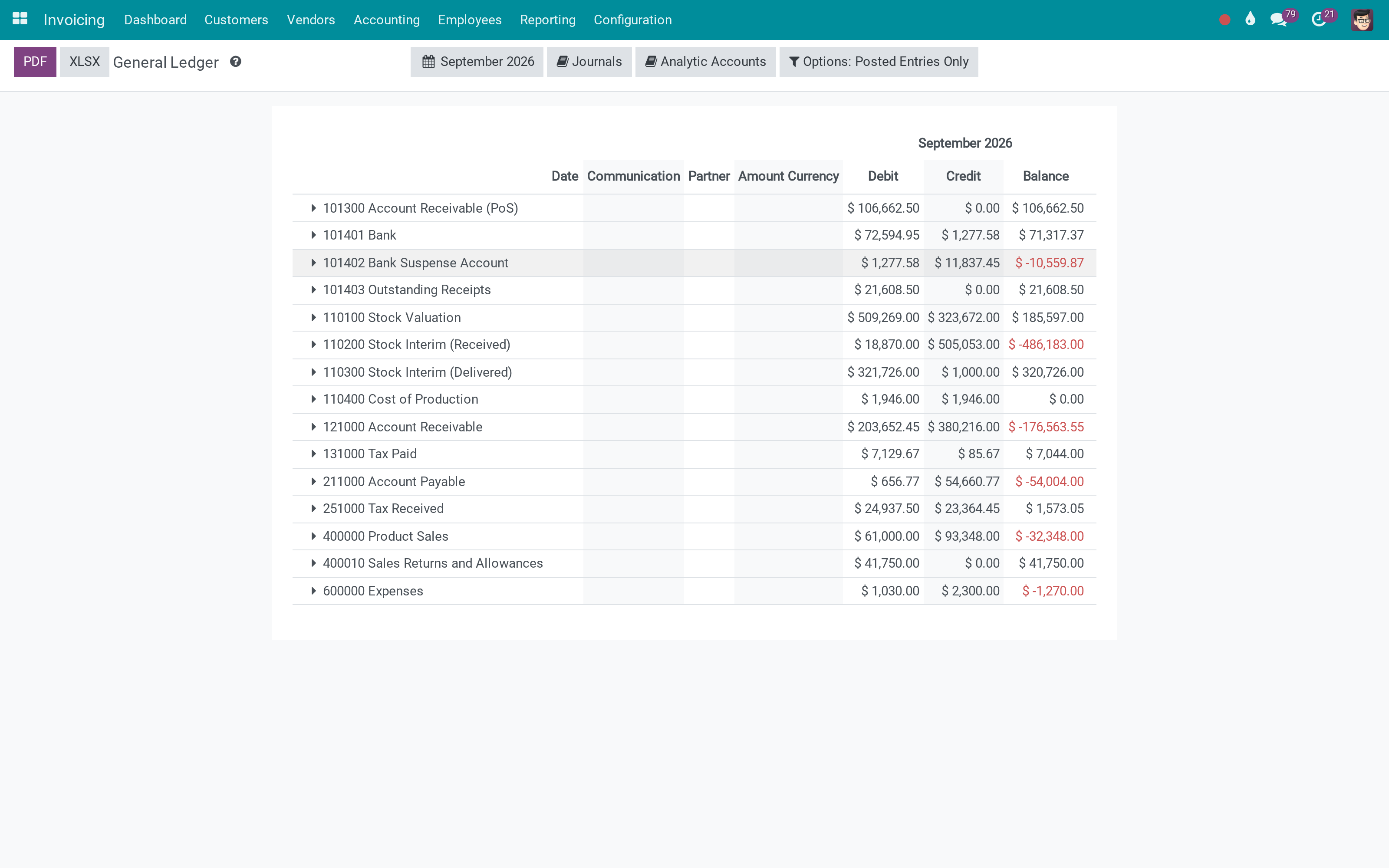Click the Partner column header
The width and height of the screenshot is (1389, 868).
tap(709, 176)
